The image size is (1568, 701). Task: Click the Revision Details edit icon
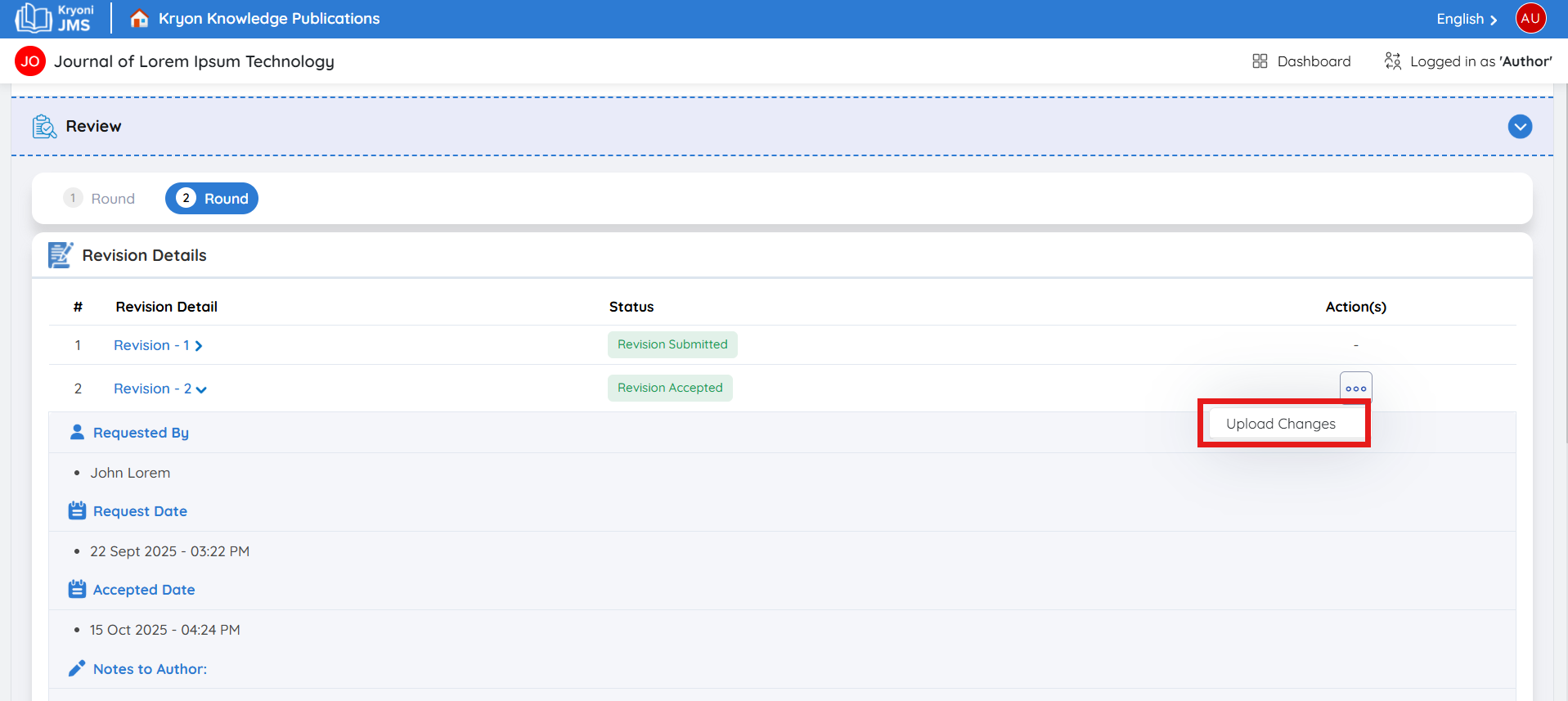pos(61,255)
